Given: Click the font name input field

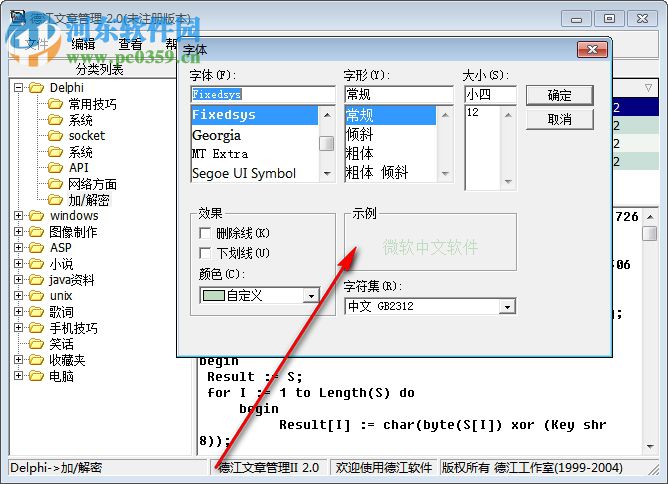Looking at the screenshot, I should (263, 94).
